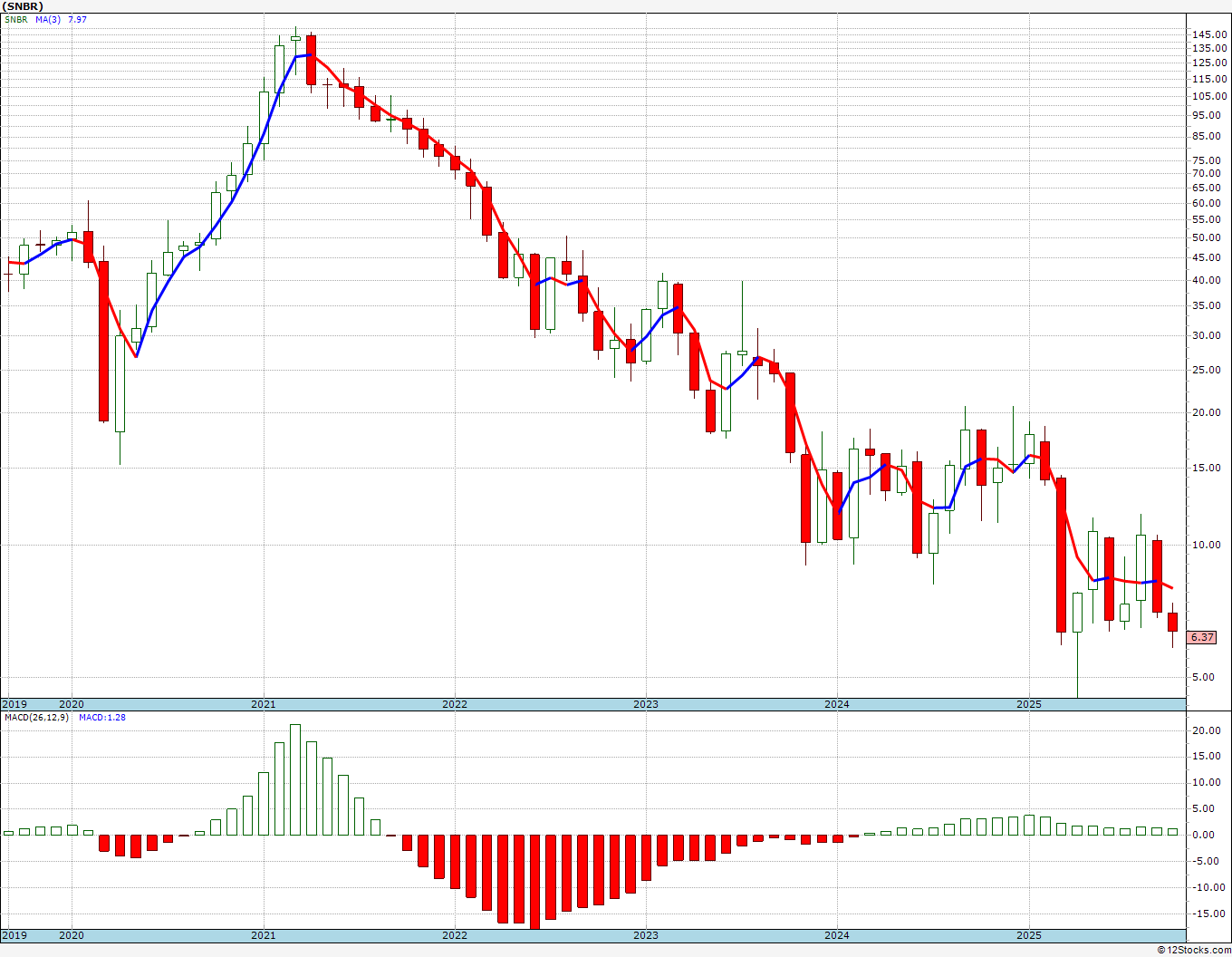Click 2024 on the MACD panel timeline

[837, 935]
